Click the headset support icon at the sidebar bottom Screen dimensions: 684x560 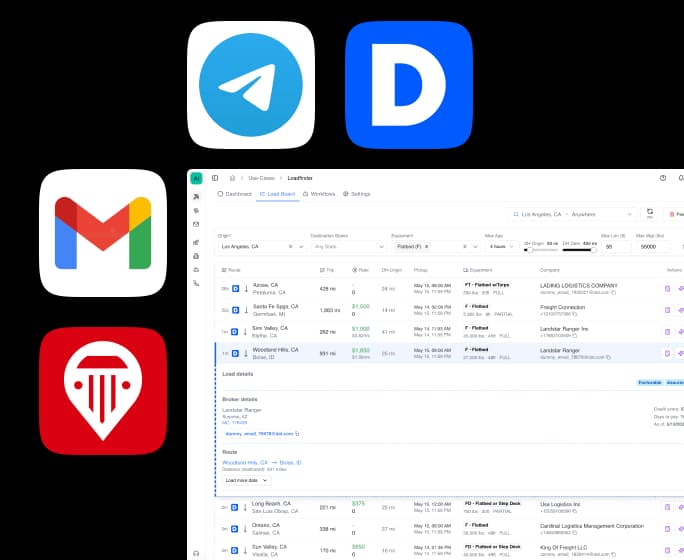click(x=196, y=553)
